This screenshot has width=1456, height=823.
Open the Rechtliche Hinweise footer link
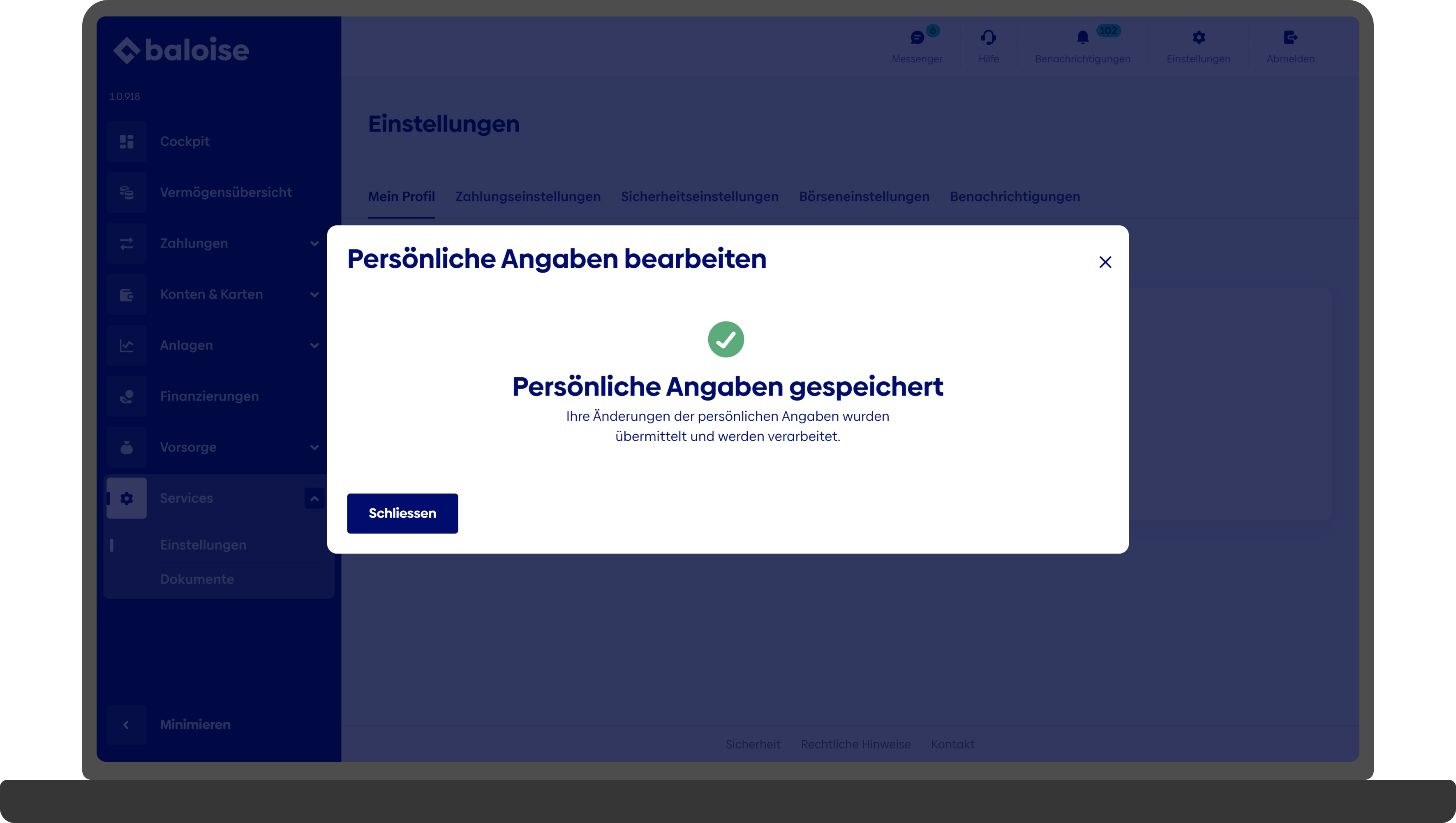[x=856, y=744]
